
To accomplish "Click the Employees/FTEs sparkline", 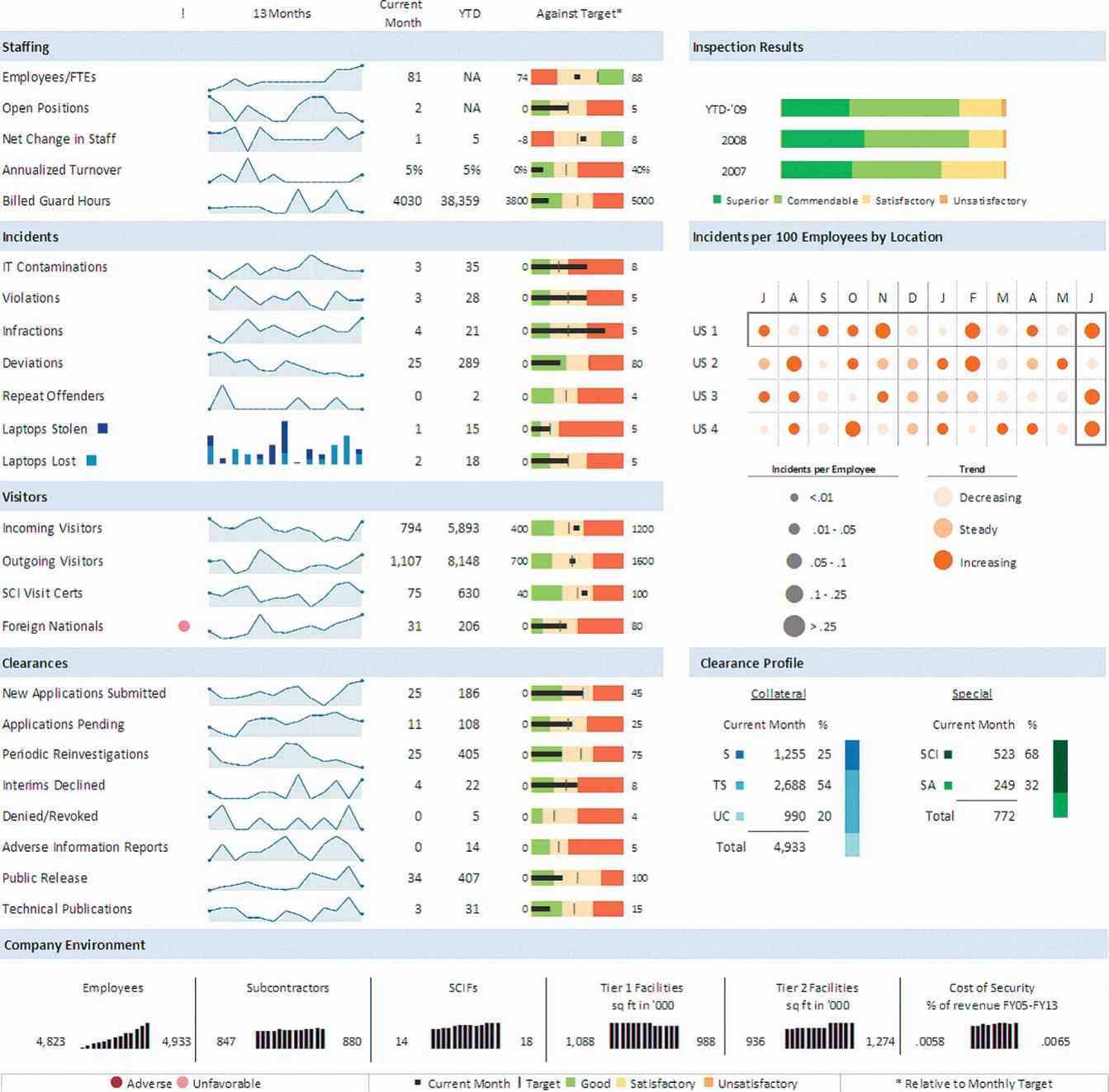I will [285, 77].
